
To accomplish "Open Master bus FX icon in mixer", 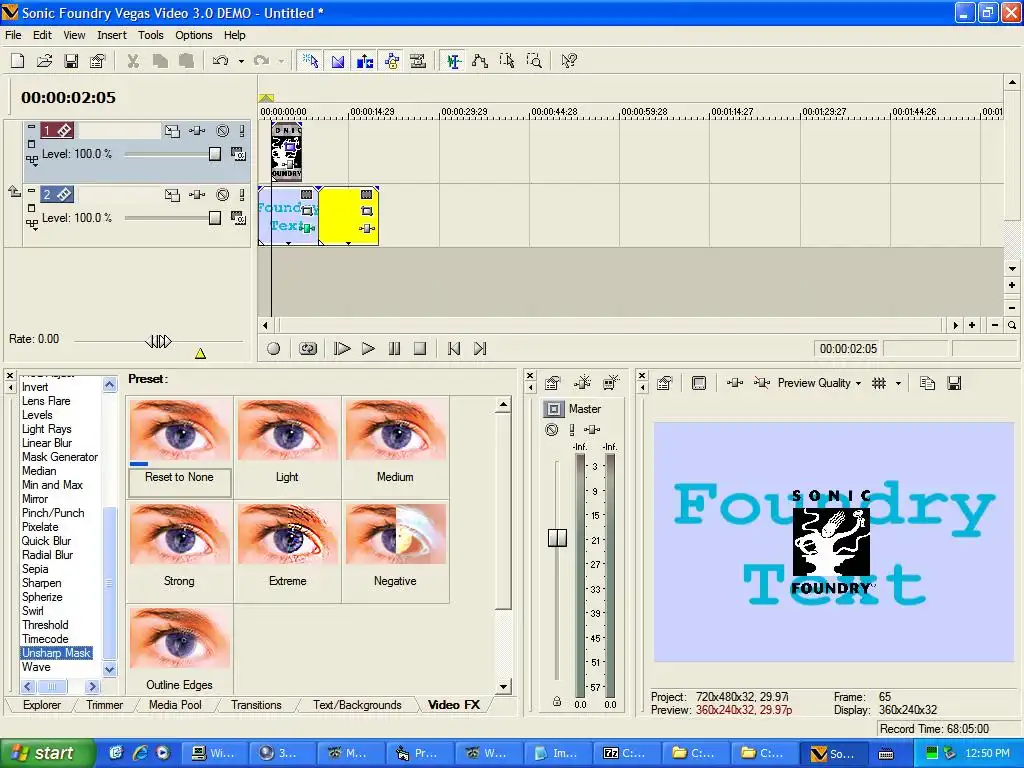I will 592,430.
